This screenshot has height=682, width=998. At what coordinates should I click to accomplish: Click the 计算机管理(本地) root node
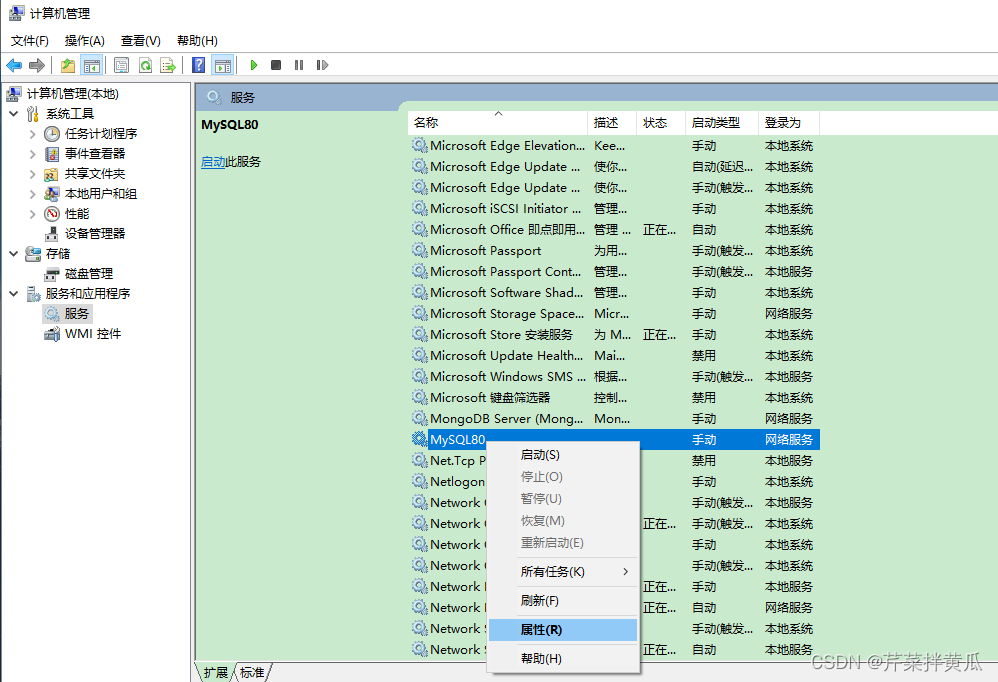tap(73, 94)
